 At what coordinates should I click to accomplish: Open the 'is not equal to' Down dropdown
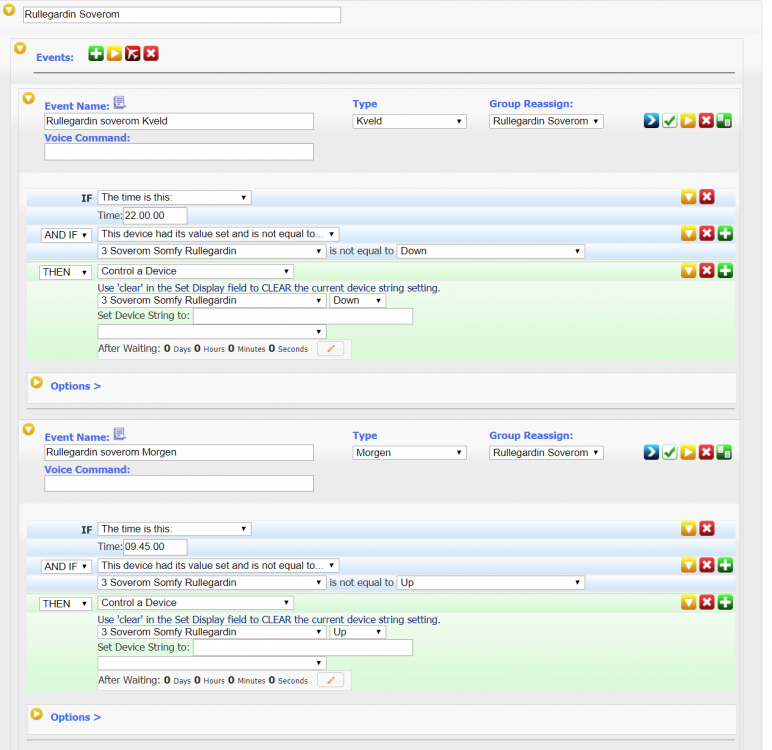[490, 251]
